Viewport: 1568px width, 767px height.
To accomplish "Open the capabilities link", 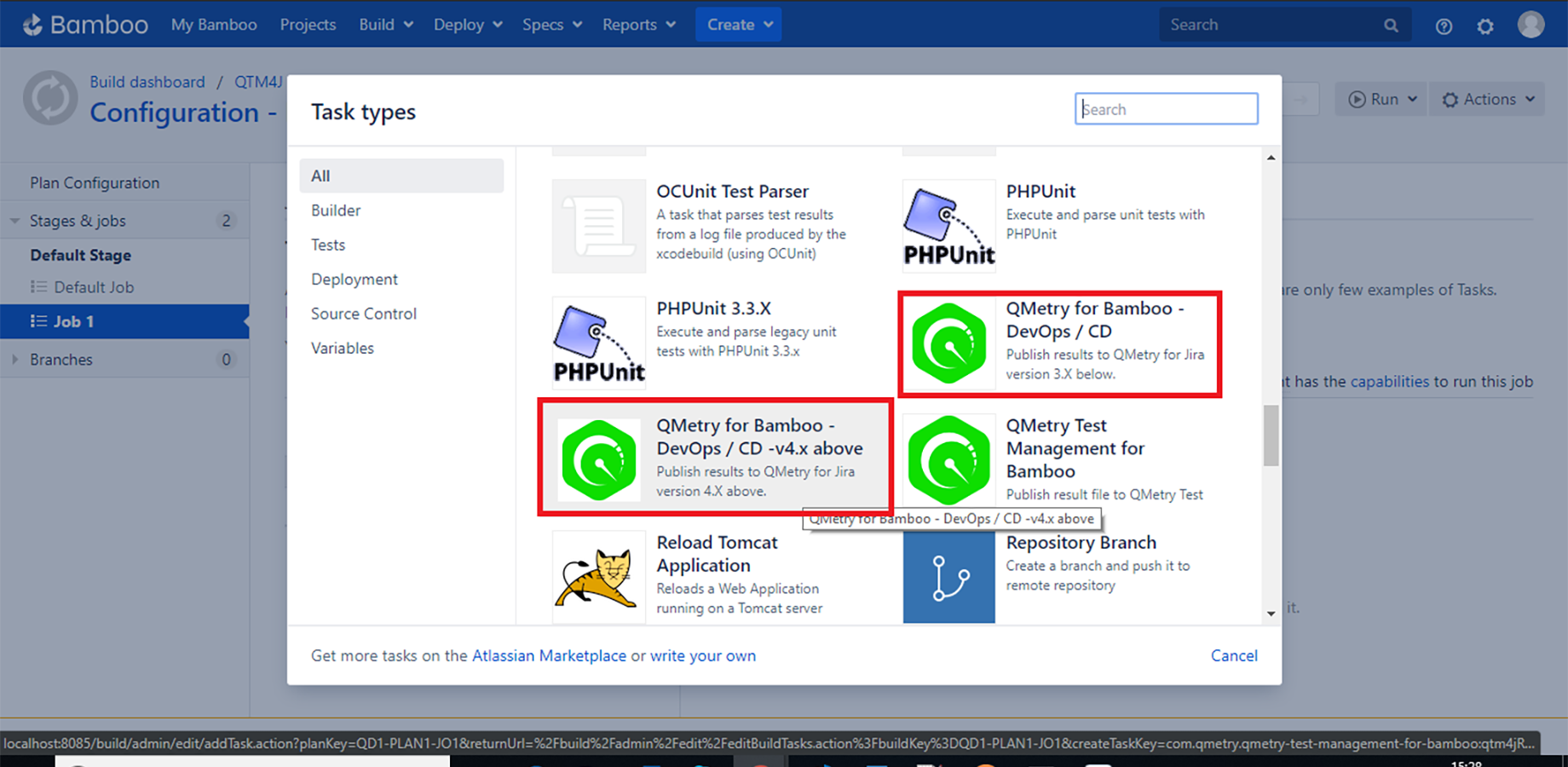I will [x=1389, y=382].
